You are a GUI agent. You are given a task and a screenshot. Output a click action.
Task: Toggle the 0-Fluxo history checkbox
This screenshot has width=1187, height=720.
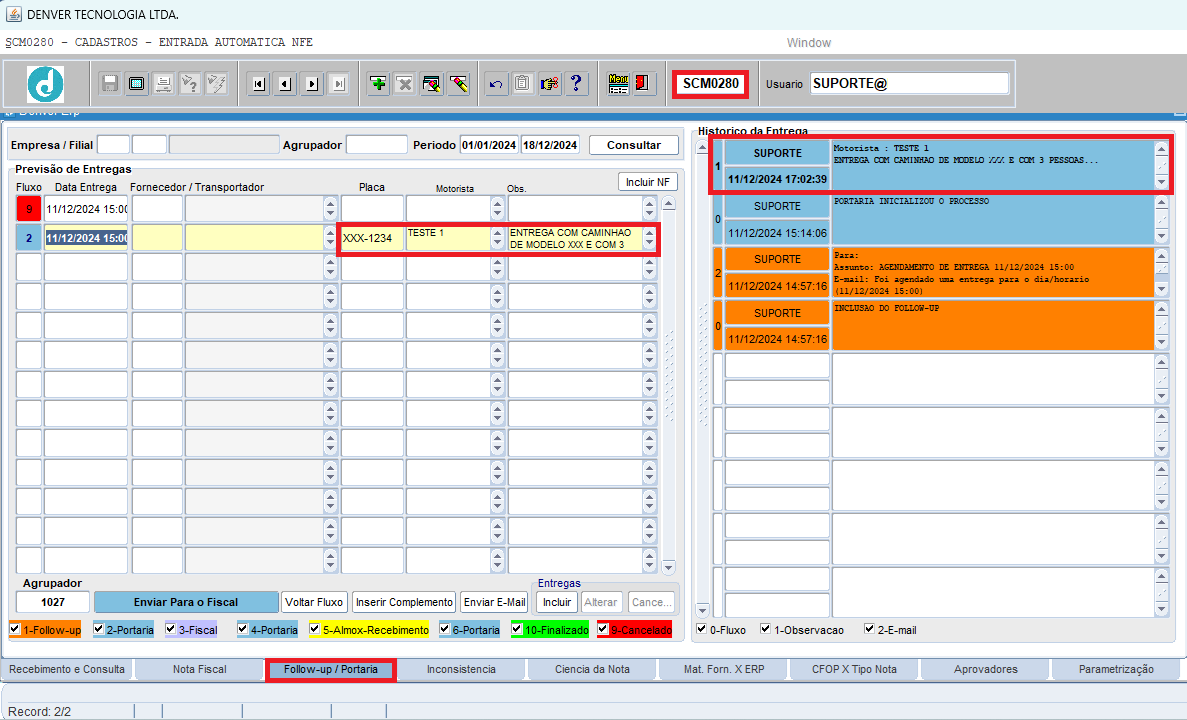tap(702, 628)
